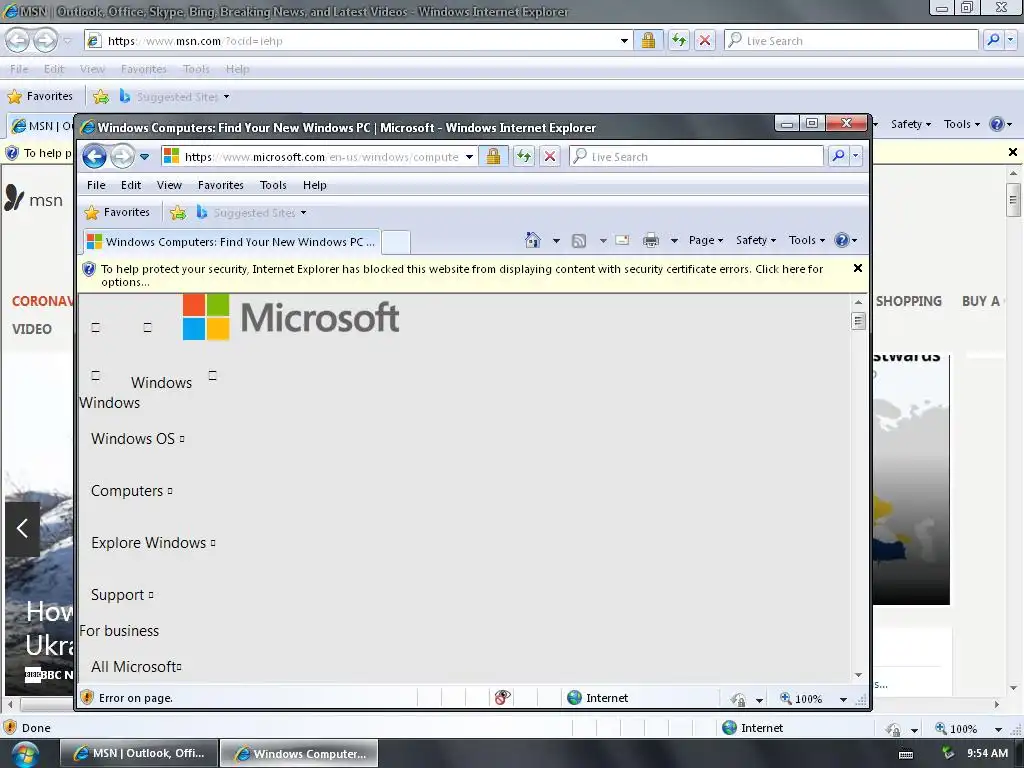Click Home icon in Microsoft window
The height and width of the screenshot is (768, 1024).
coord(532,240)
